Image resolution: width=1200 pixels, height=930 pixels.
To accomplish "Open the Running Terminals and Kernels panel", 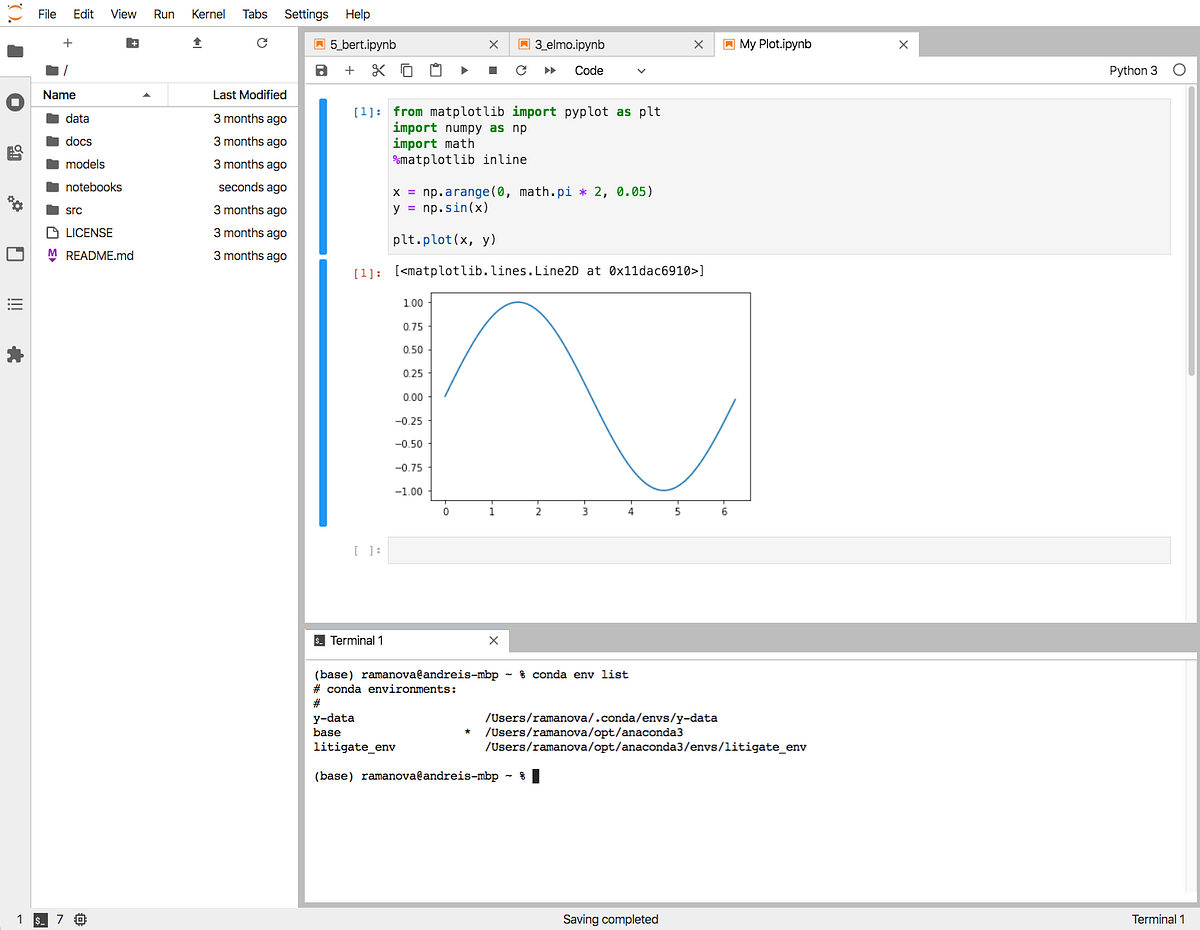I will click(14, 102).
